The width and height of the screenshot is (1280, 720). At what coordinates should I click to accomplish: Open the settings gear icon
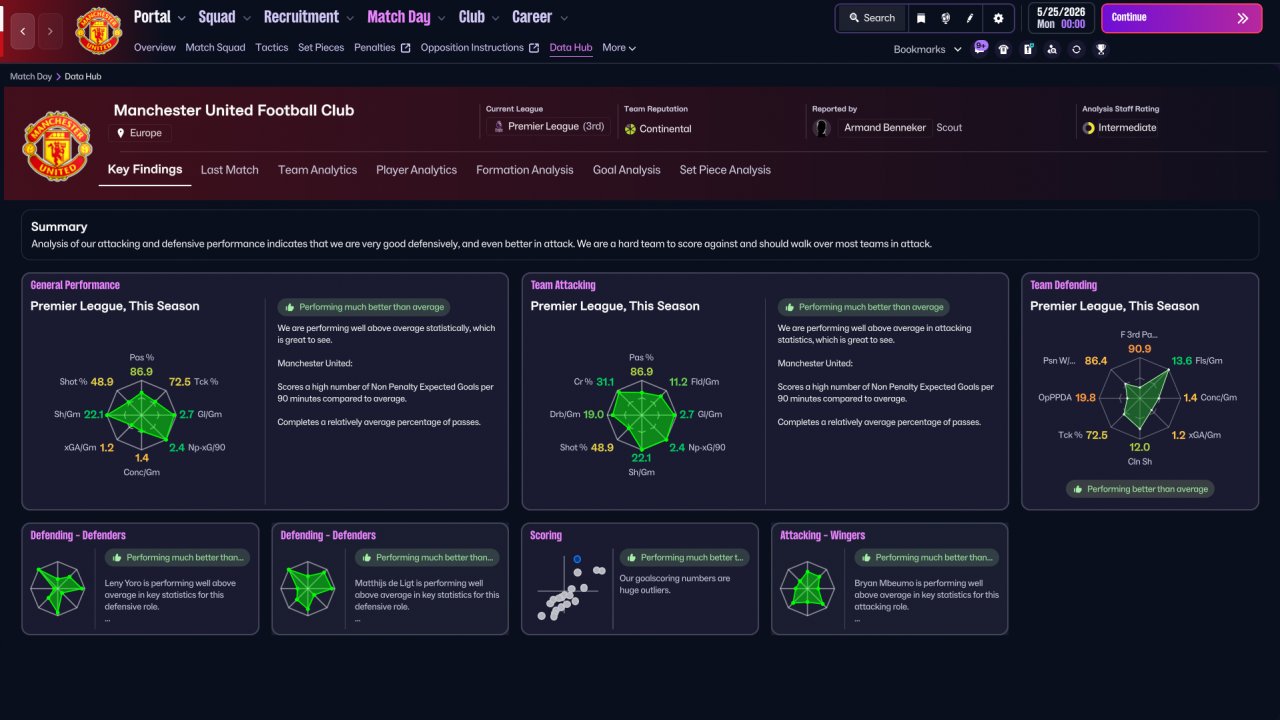[998, 18]
